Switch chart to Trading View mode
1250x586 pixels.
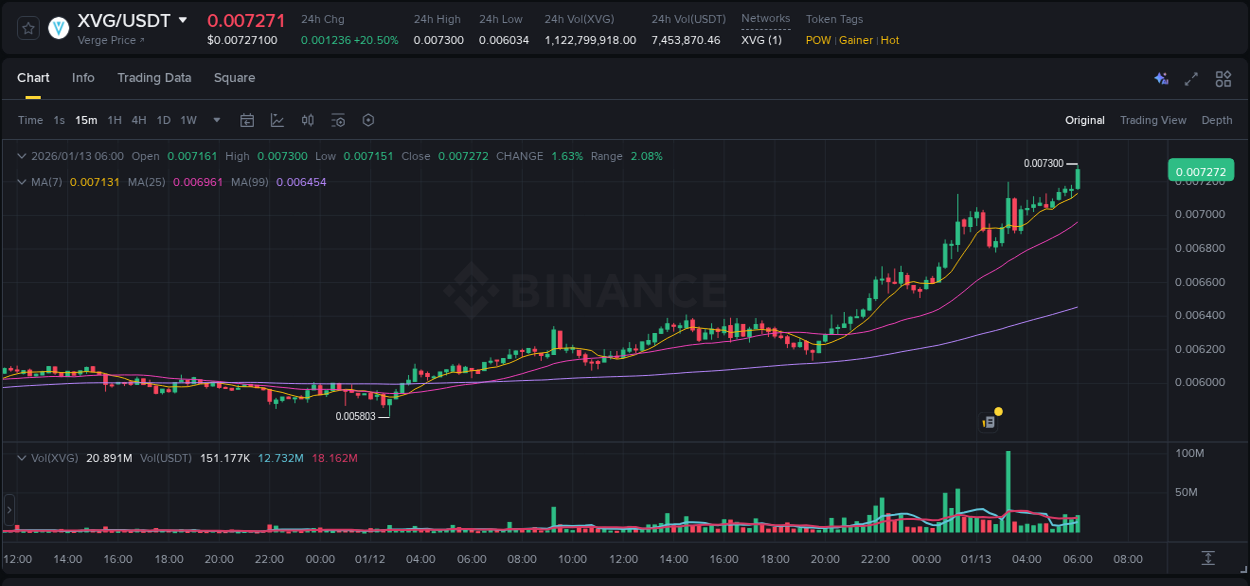tap(1153, 120)
